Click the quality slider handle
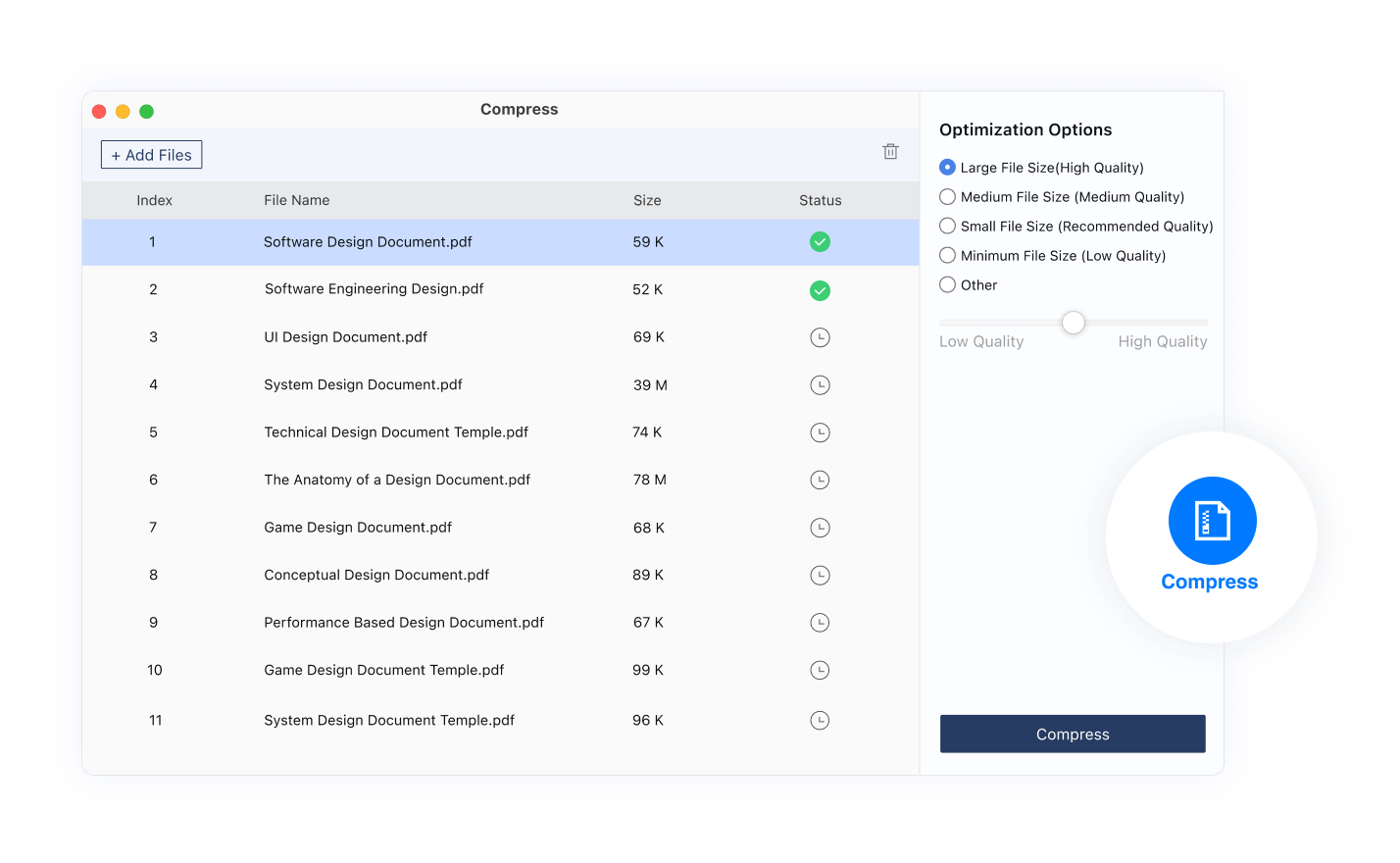1400x863 pixels. [1074, 323]
